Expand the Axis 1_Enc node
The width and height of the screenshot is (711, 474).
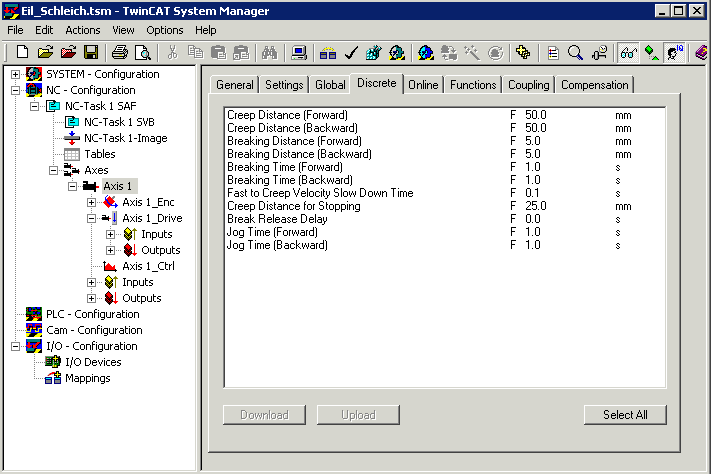tap(92, 202)
